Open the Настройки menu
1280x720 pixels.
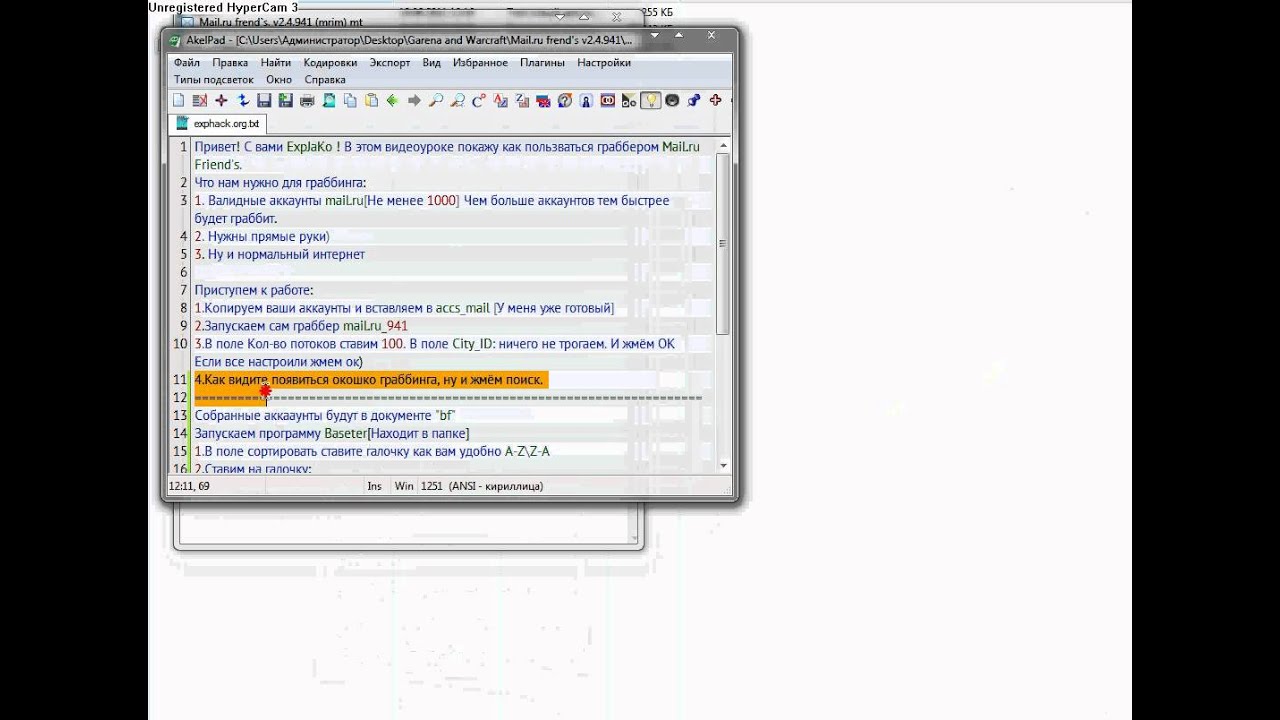point(604,62)
